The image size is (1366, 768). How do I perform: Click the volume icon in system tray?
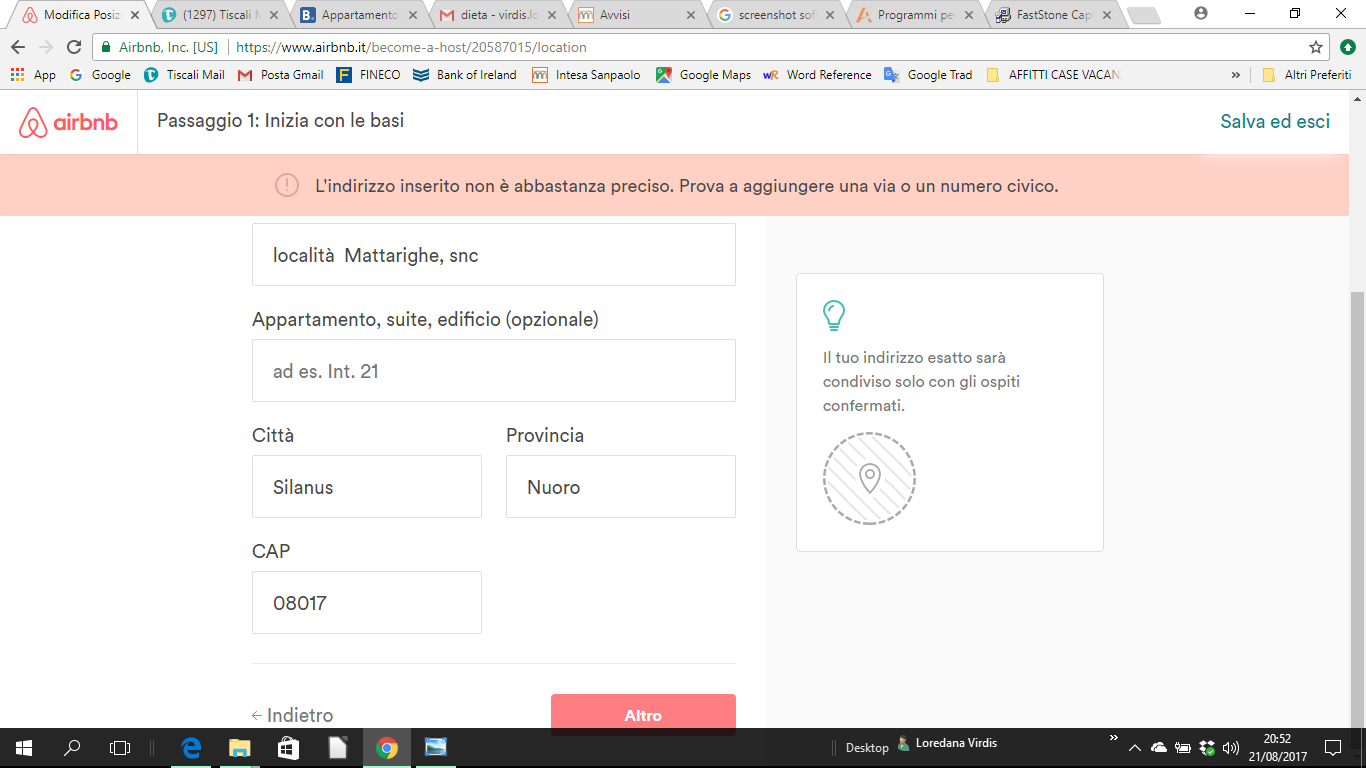1230,747
